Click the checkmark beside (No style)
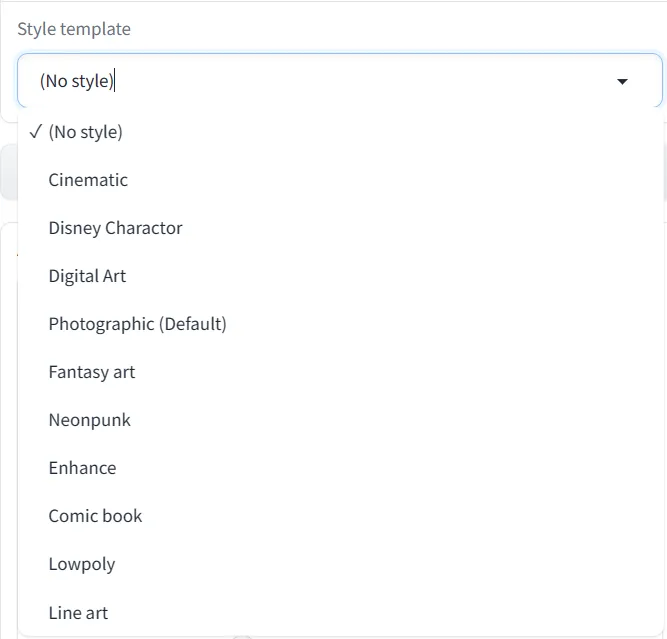This screenshot has height=639, width=667. [36, 132]
